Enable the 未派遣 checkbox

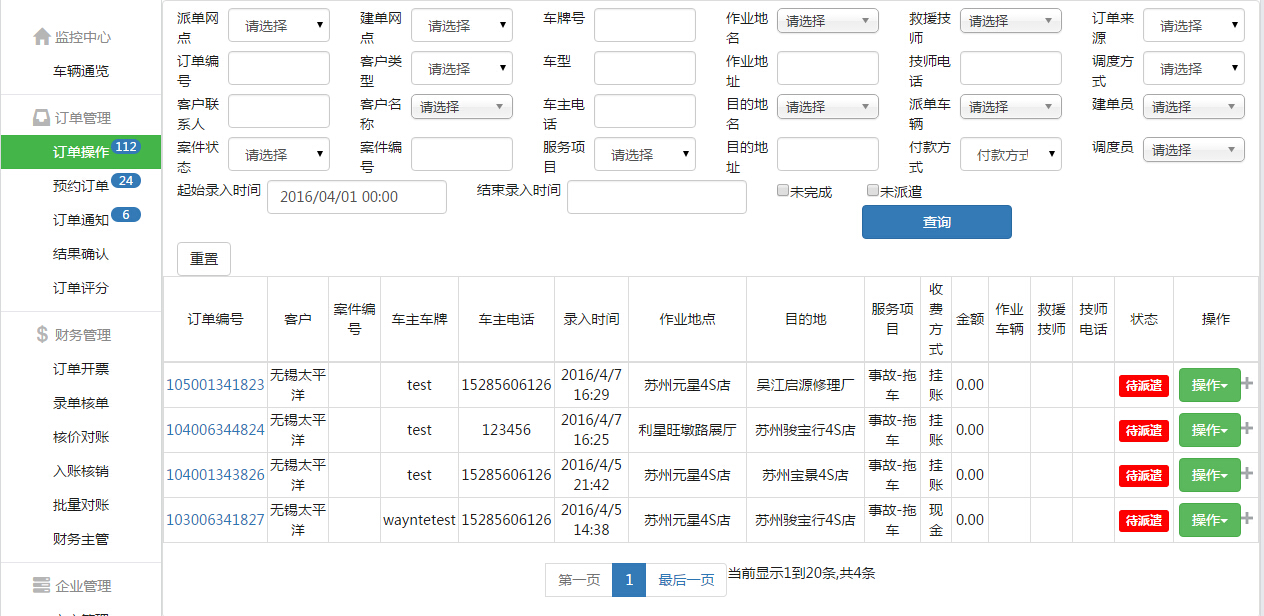pos(873,191)
